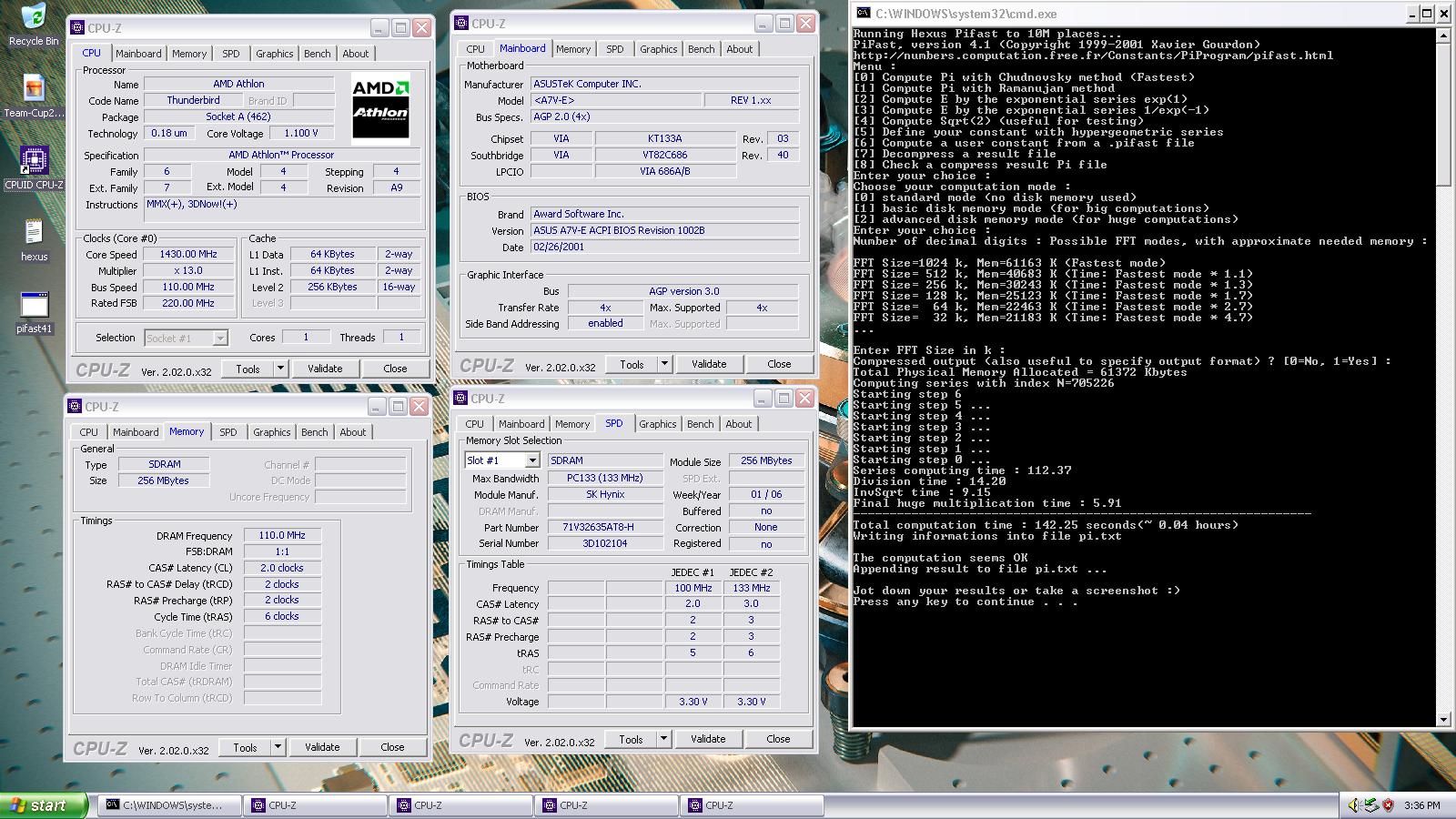Click the volume icon in the system tray
Viewport: 1456px width, 819px height.
coord(1354,805)
